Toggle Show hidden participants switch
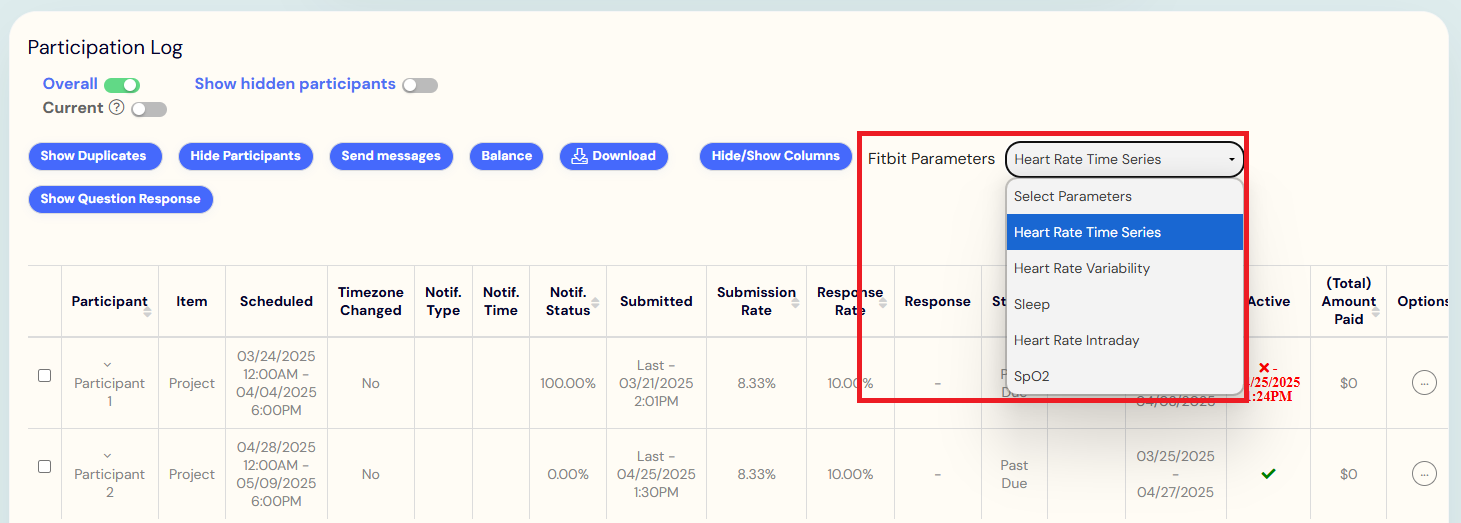The image size is (1461, 523). [x=420, y=85]
